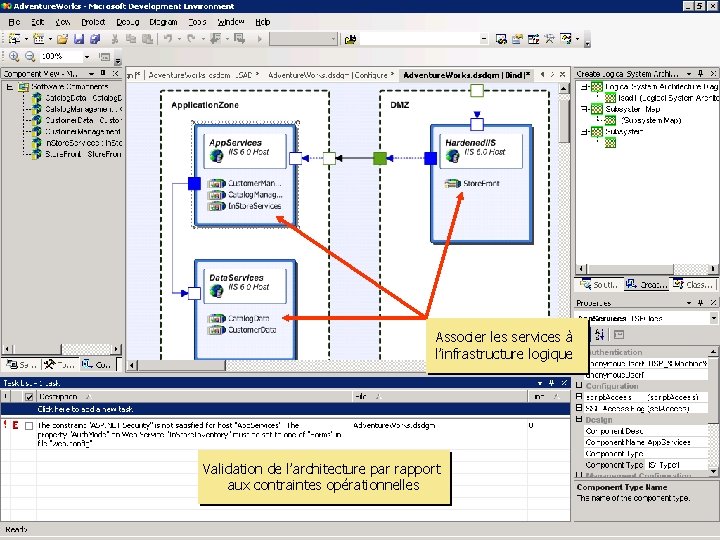The image size is (720, 540).
Task: Click the ApplicationZone label
Action: coord(205,105)
